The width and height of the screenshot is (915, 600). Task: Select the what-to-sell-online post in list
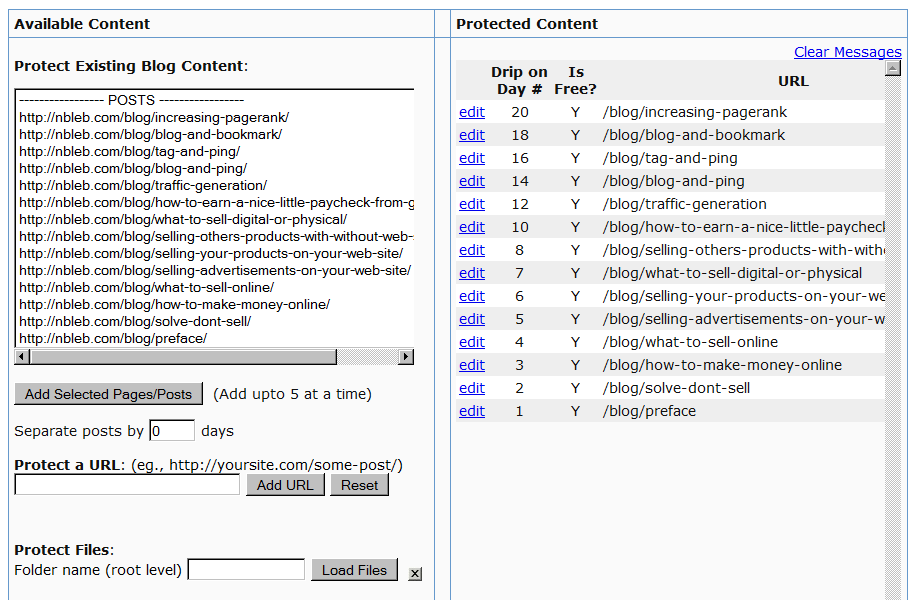(x=146, y=287)
